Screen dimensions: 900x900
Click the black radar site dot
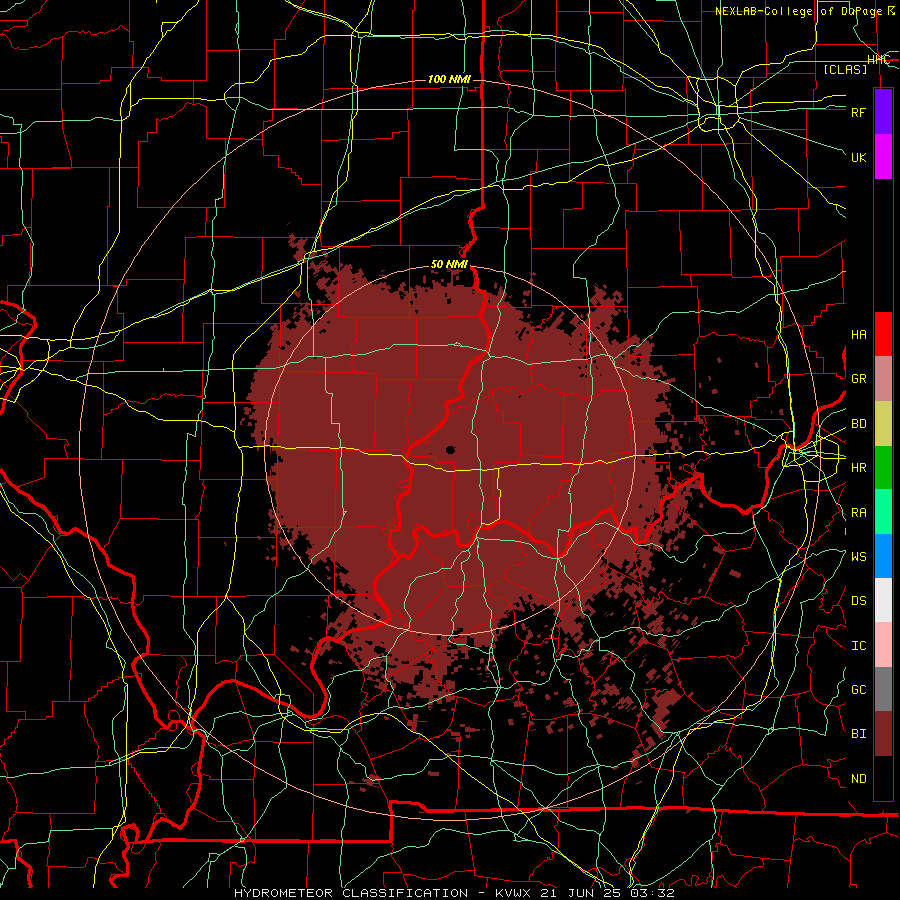click(451, 450)
